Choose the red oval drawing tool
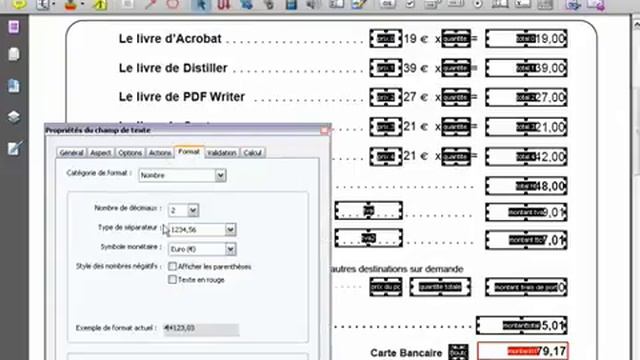 click(x=173, y=4)
